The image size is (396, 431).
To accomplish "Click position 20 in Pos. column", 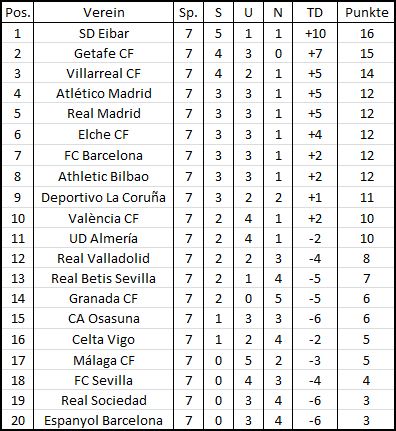I will [18, 420].
